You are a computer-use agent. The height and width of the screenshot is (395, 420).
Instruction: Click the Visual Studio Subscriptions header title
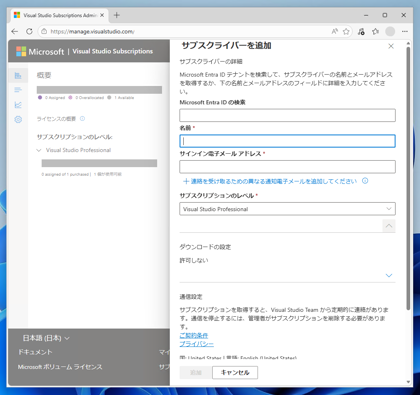coord(113,51)
